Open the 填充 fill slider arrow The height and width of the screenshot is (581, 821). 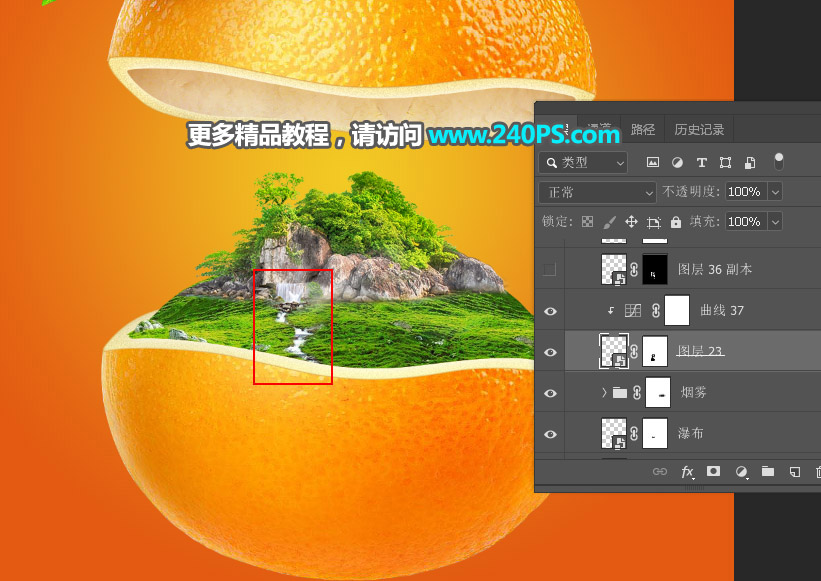tap(775, 222)
